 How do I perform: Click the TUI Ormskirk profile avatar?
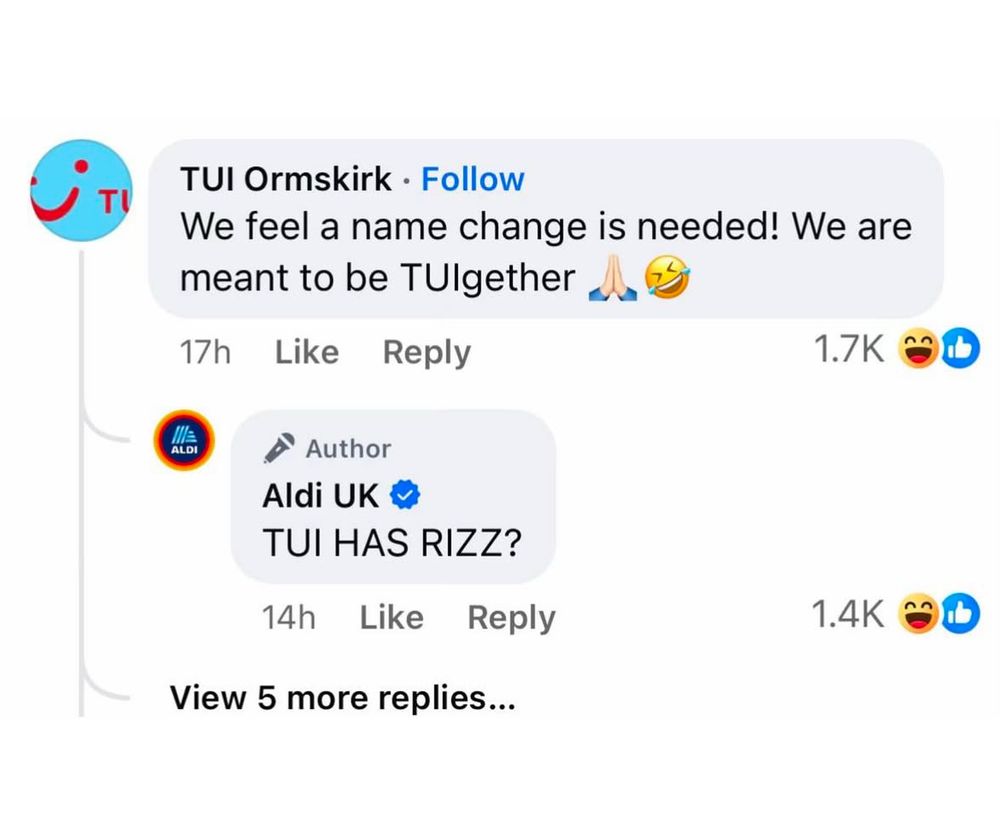click(x=81, y=191)
